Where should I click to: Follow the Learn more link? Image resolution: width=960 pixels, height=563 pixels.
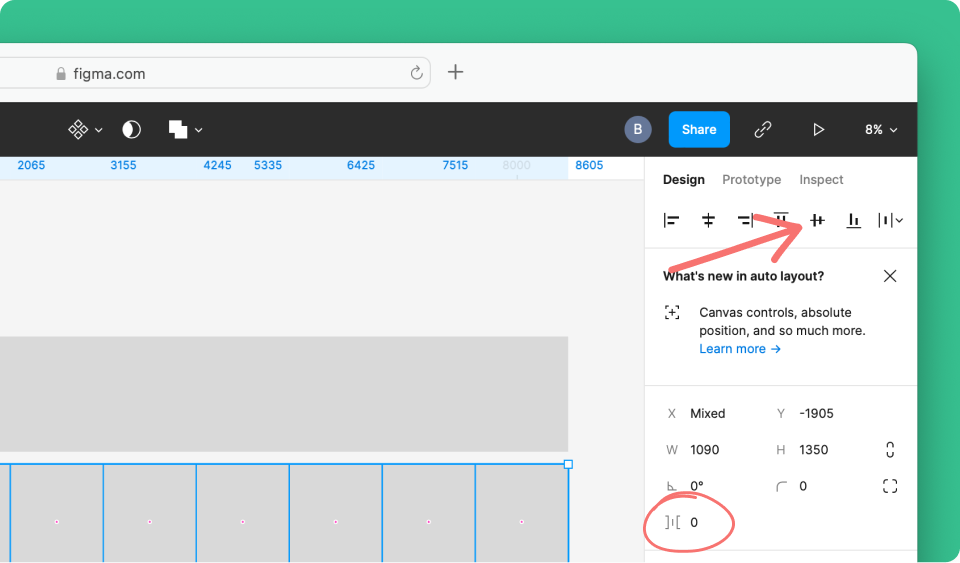point(740,349)
